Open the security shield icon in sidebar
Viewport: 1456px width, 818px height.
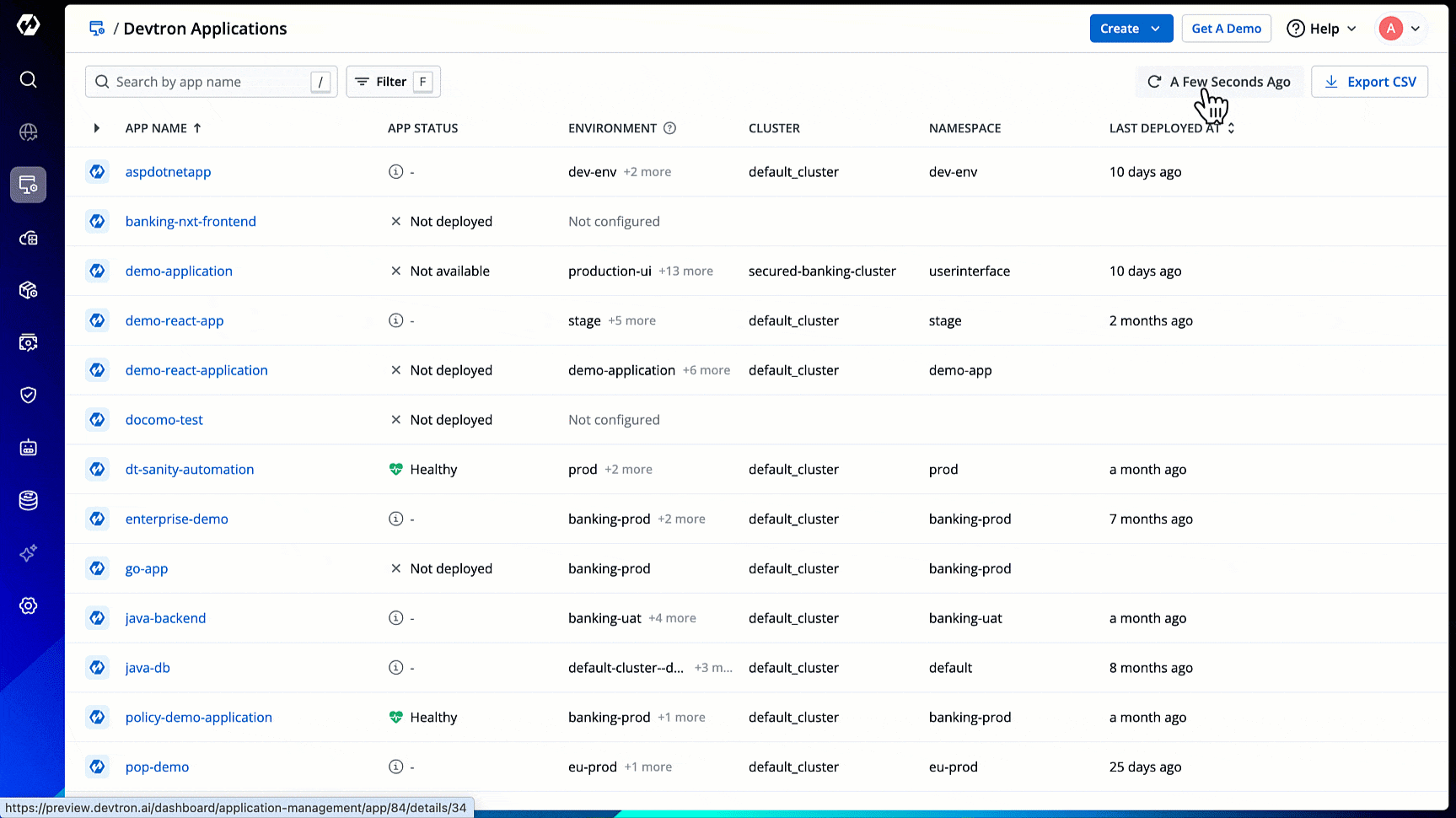[x=28, y=395]
